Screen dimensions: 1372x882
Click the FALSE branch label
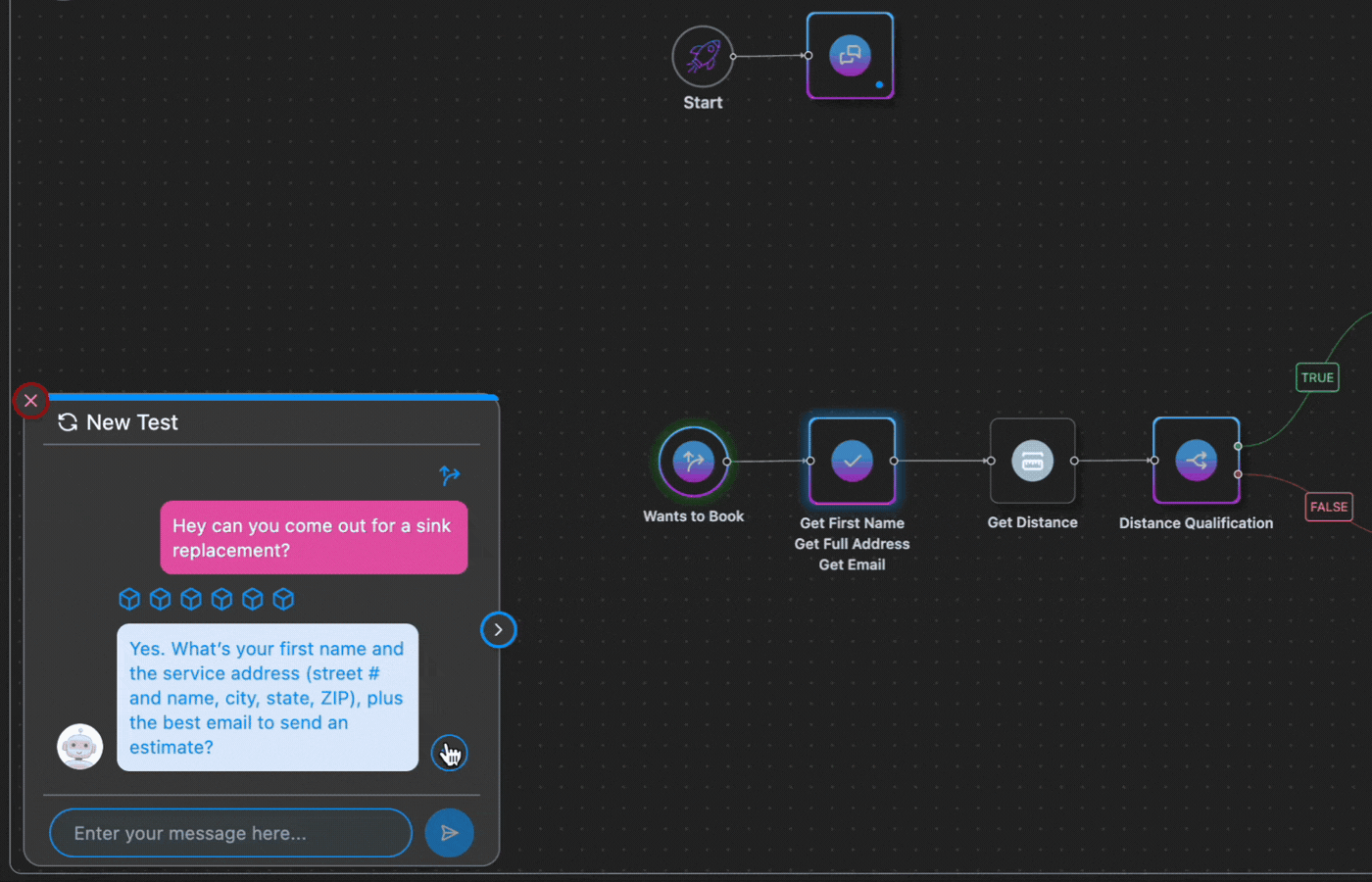coord(1328,507)
